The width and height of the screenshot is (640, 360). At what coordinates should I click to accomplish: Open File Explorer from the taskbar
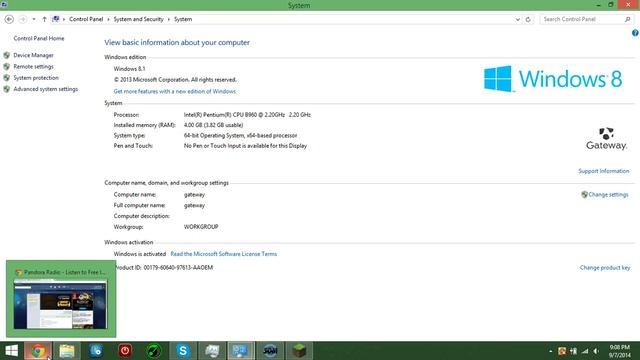[67, 351]
